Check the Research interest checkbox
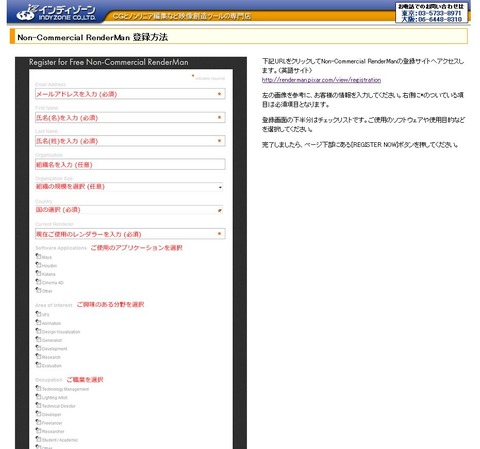 coord(38,356)
